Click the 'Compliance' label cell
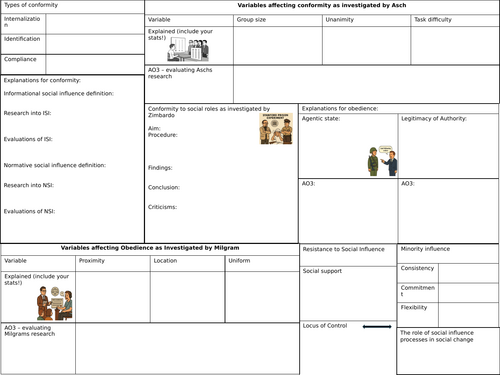The image size is (500, 375). [23, 64]
